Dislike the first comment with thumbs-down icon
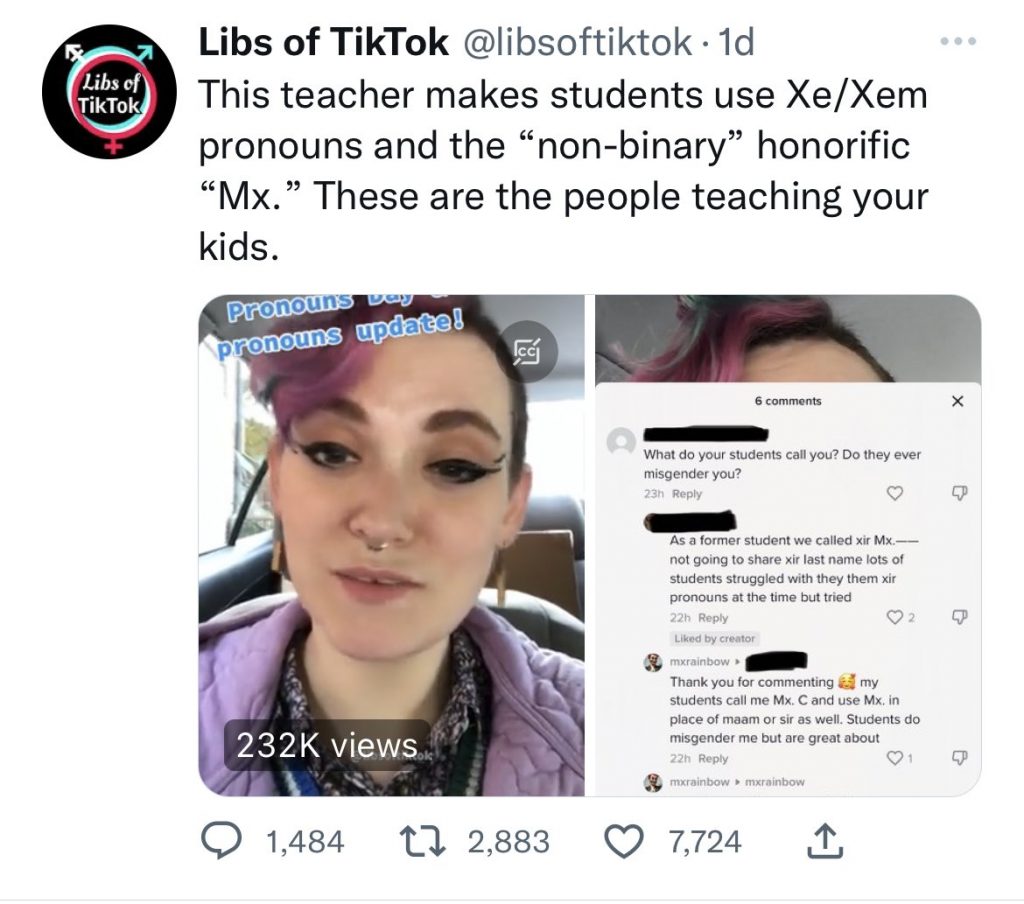Screen dimensions: 1024x904 pos(959,492)
